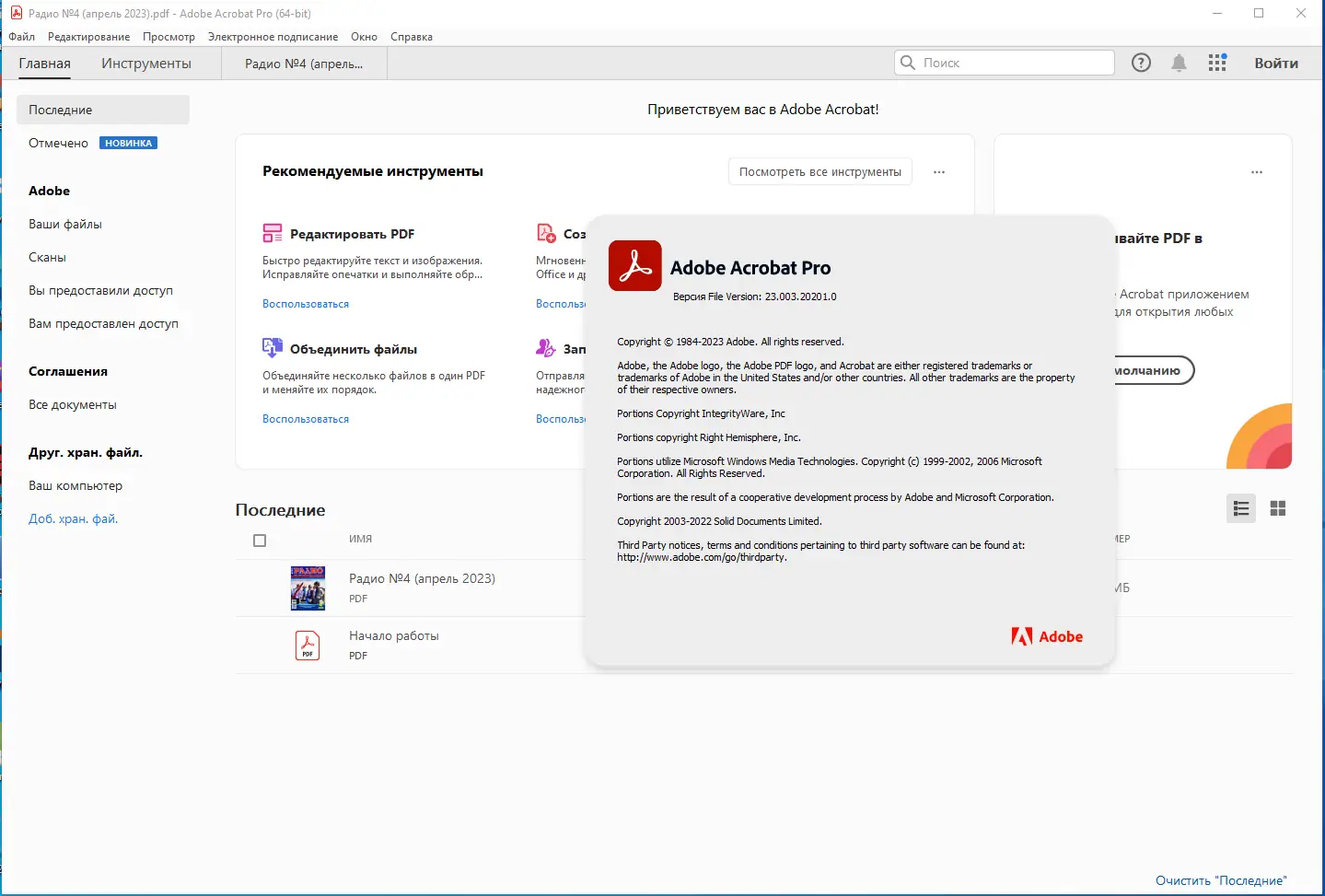The image size is (1325, 896).
Task: Close the Acrobat window
Action: coord(1301,13)
